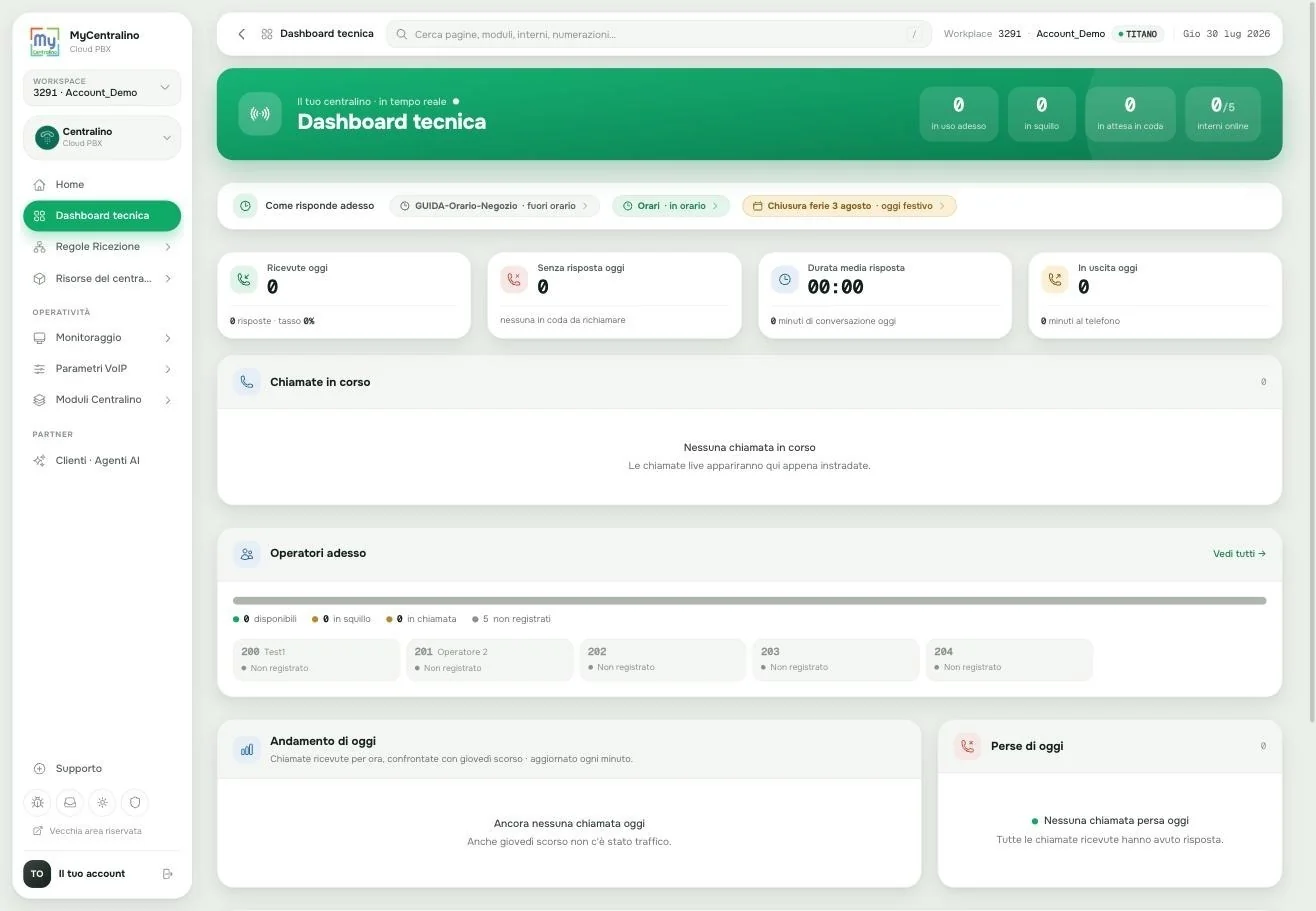Select operator card 204
The image size is (1316, 911).
tap(1009, 660)
